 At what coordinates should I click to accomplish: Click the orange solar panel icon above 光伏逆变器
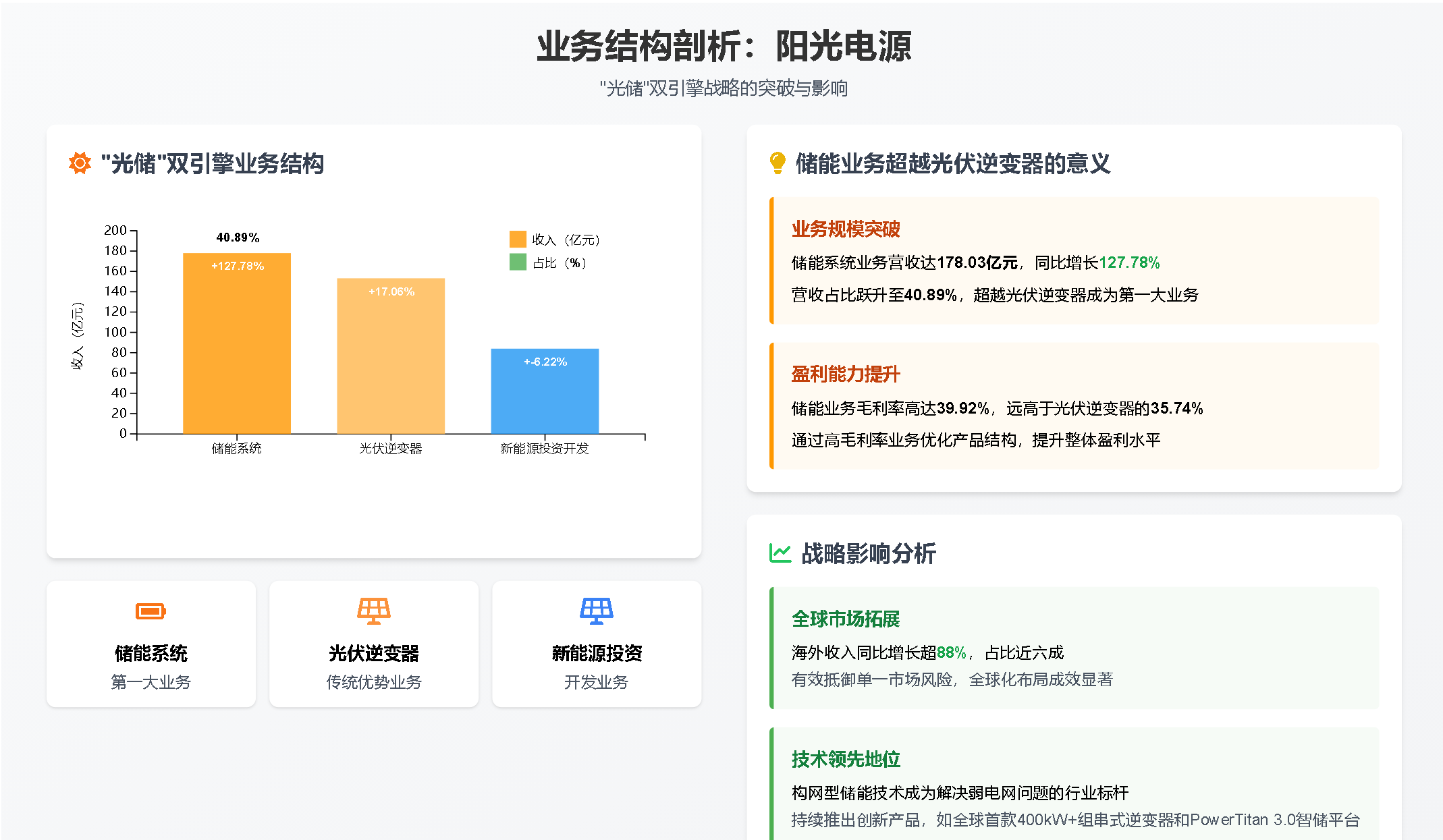coord(374,611)
